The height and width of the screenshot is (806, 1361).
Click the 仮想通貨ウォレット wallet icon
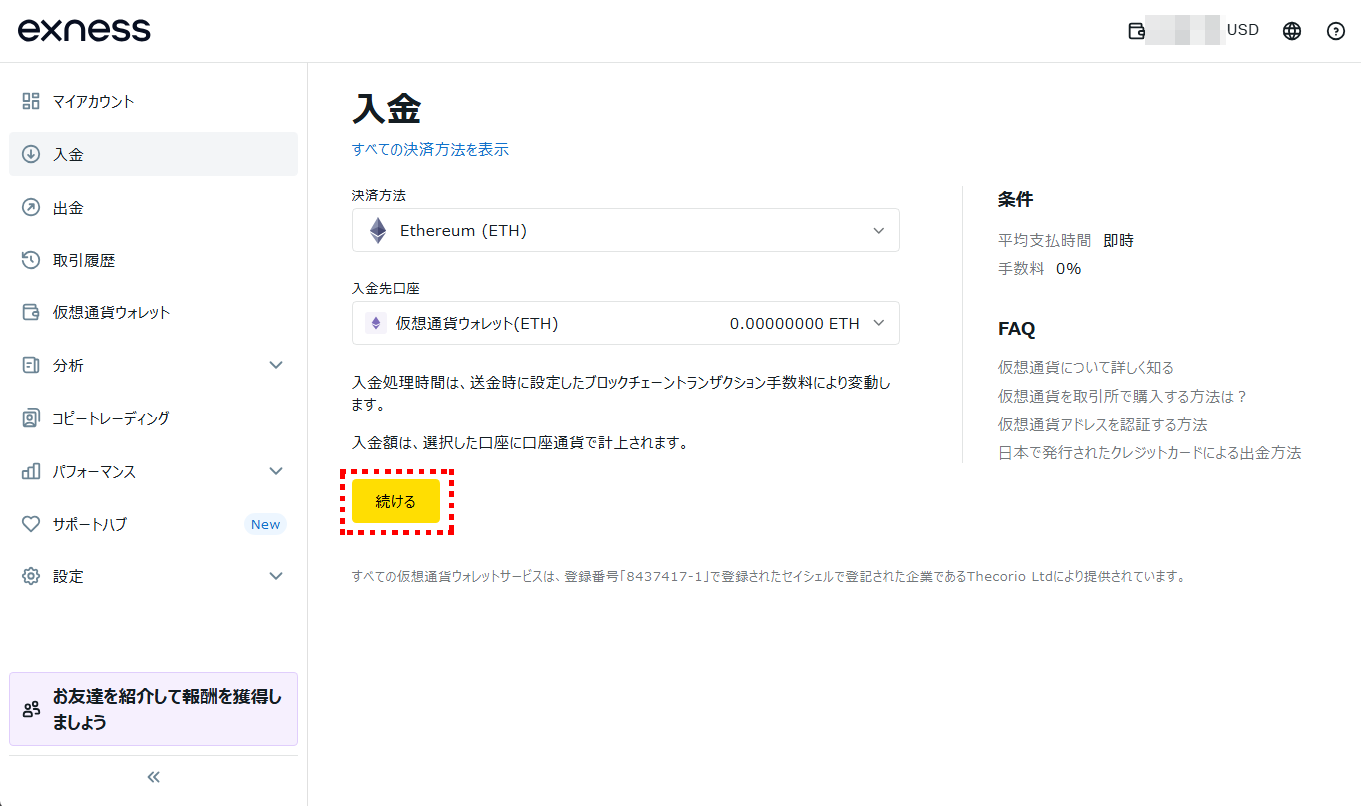(29, 312)
